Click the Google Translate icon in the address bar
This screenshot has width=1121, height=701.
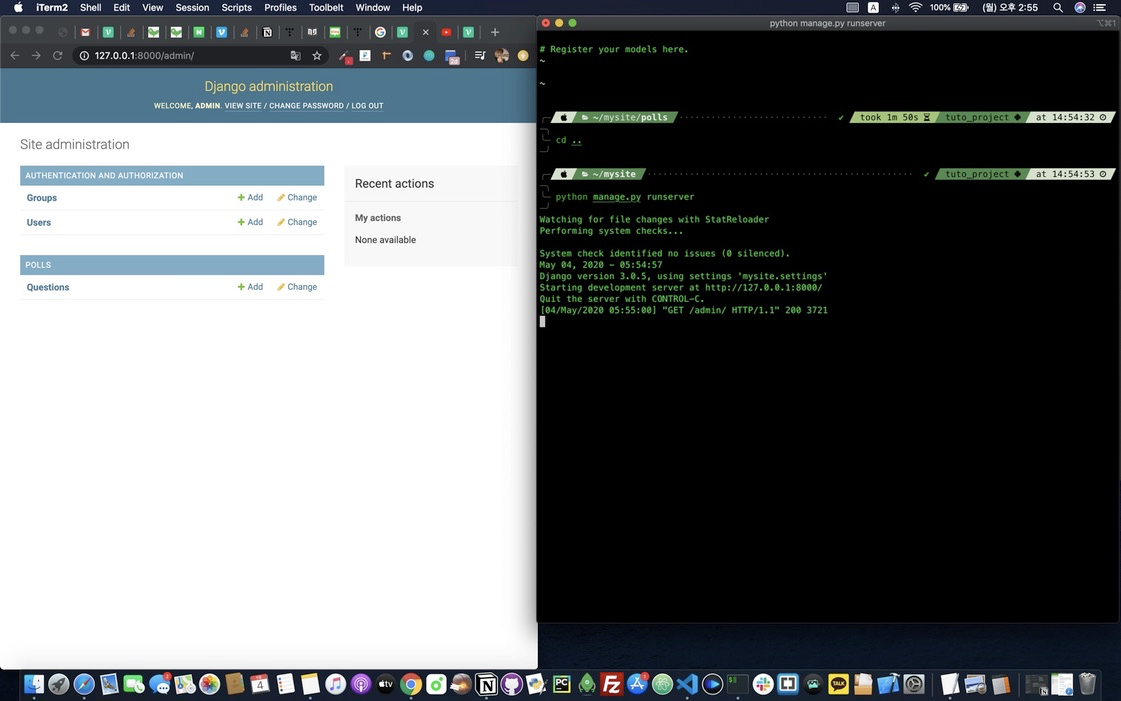295,56
